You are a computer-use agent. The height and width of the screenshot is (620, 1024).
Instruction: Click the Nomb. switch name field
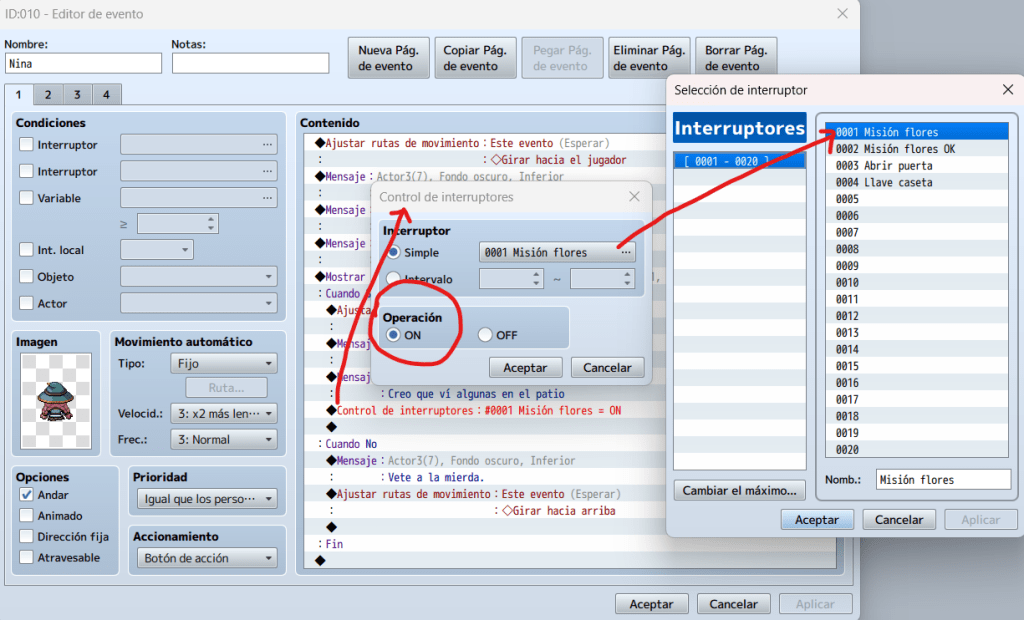pos(942,480)
